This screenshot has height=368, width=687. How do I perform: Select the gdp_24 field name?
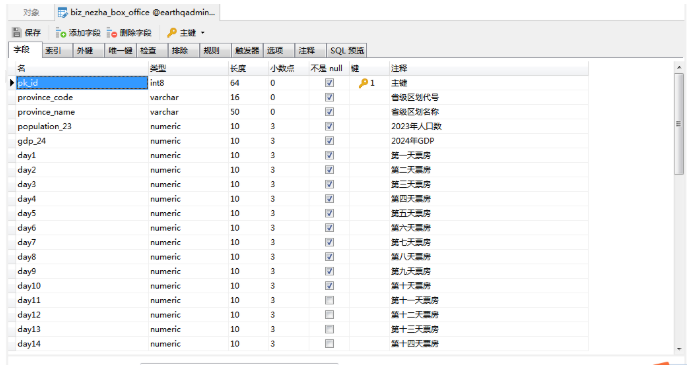(x=32, y=141)
